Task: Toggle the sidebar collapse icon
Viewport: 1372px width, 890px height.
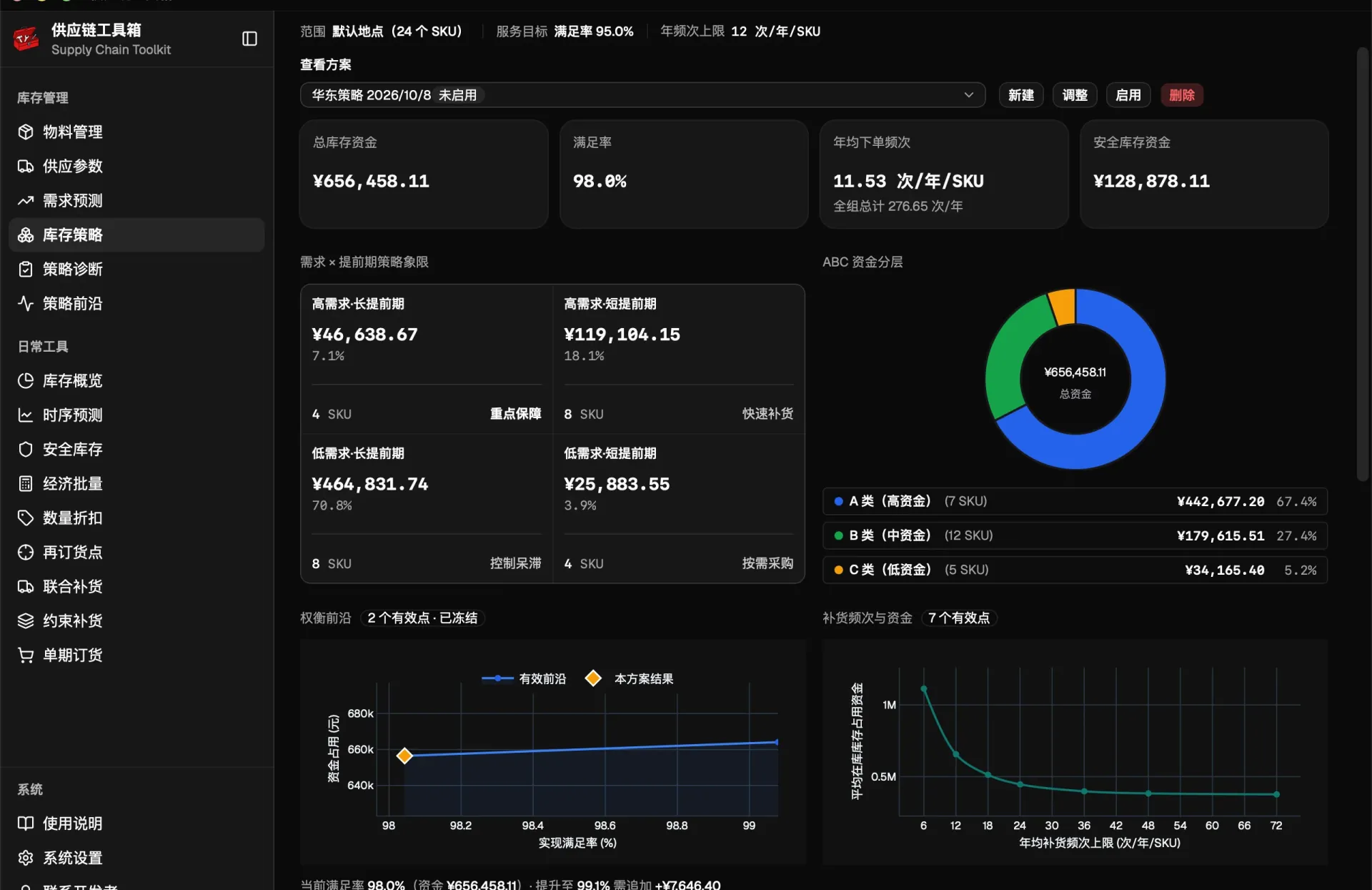Action: [x=249, y=39]
